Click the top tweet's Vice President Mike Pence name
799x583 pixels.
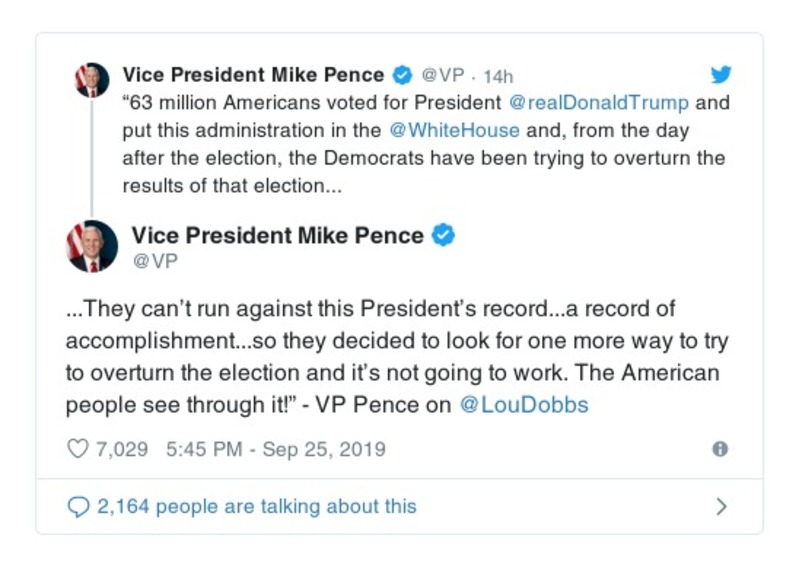click(252, 75)
